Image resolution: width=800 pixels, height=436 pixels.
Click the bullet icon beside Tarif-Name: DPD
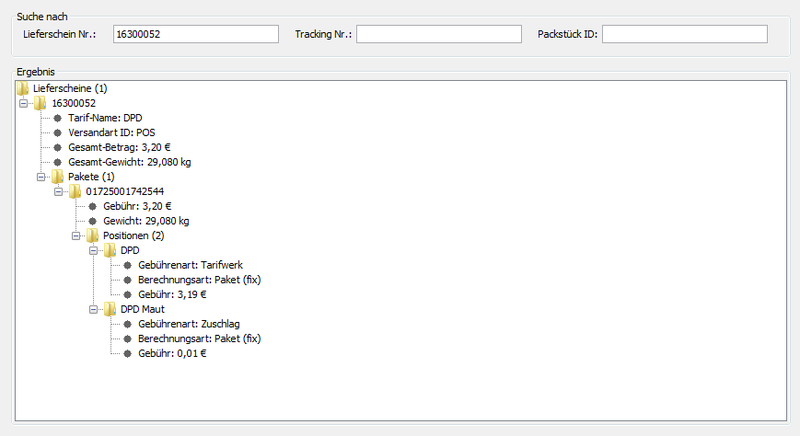pos(58,118)
